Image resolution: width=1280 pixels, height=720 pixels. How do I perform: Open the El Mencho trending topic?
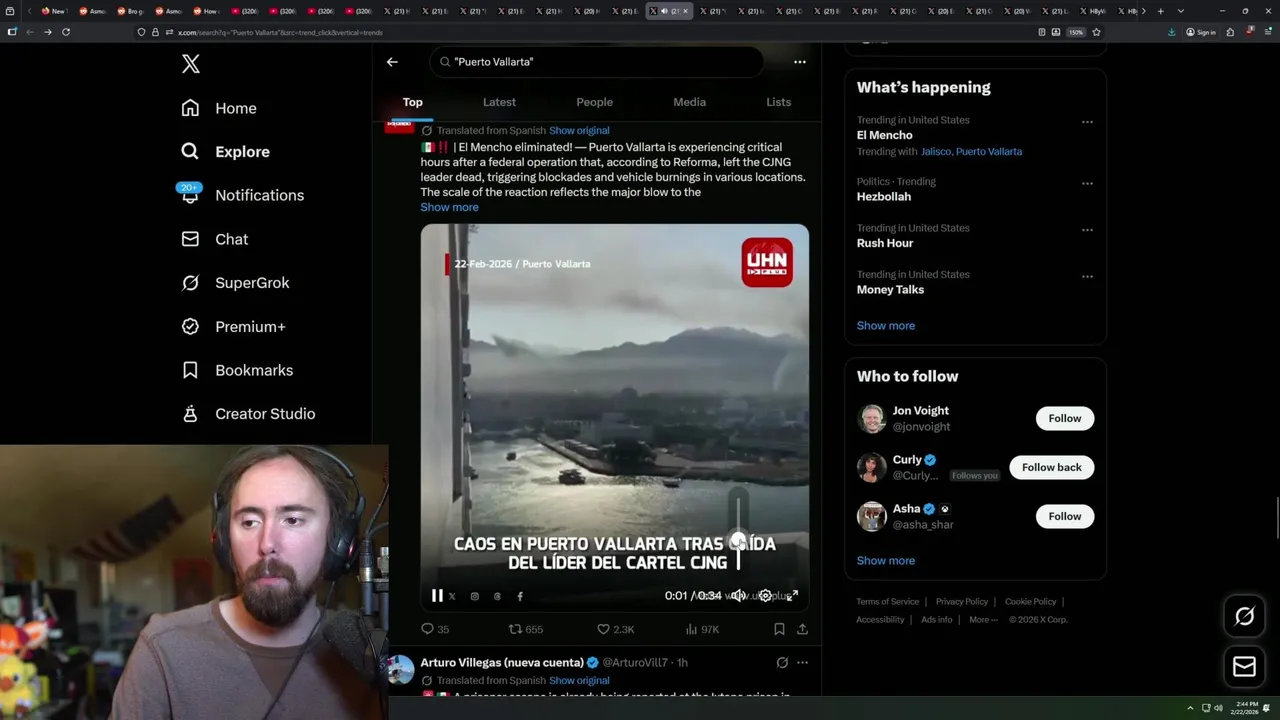[x=884, y=135]
